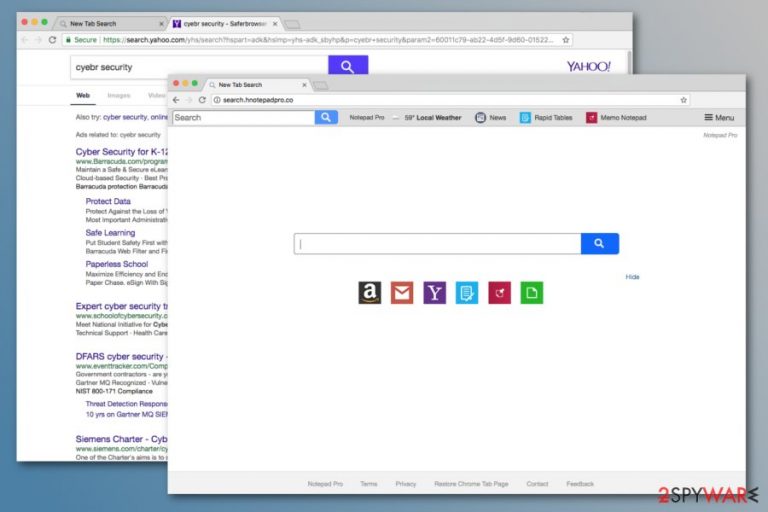Image resolution: width=768 pixels, height=512 pixels.
Task: Open DFARS cyber security result
Action: point(121,357)
